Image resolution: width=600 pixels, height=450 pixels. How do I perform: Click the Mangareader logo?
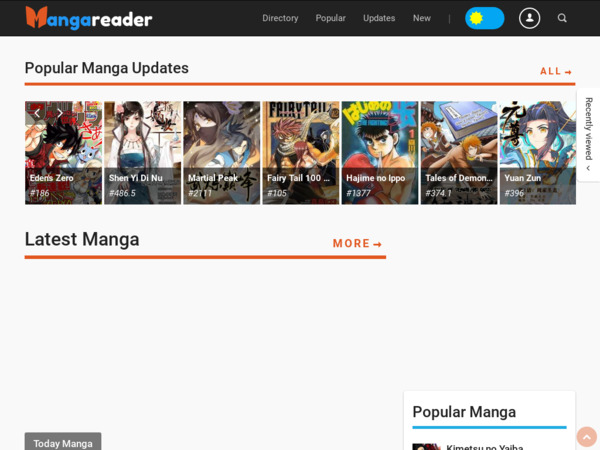(x=89, y=18)
